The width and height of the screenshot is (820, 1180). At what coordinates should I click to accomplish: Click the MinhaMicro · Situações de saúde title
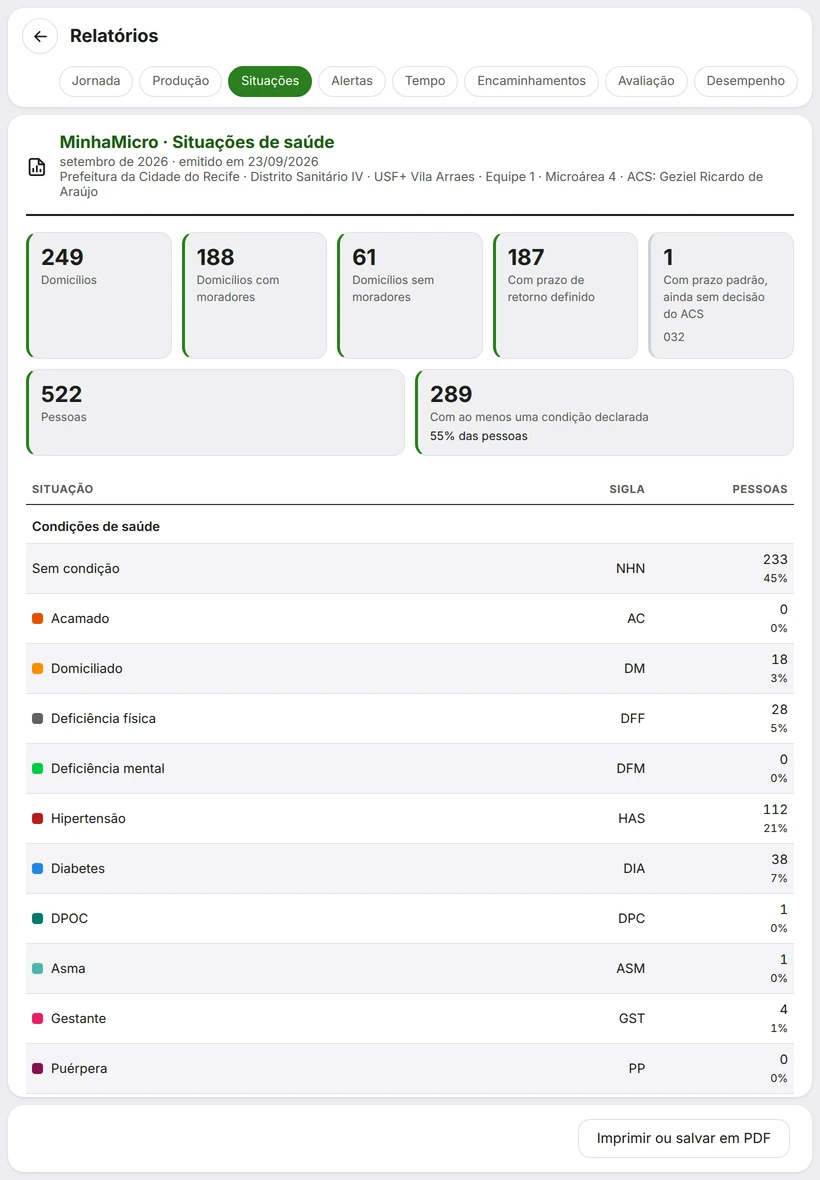pyautogui.click(x=197, y=142)
